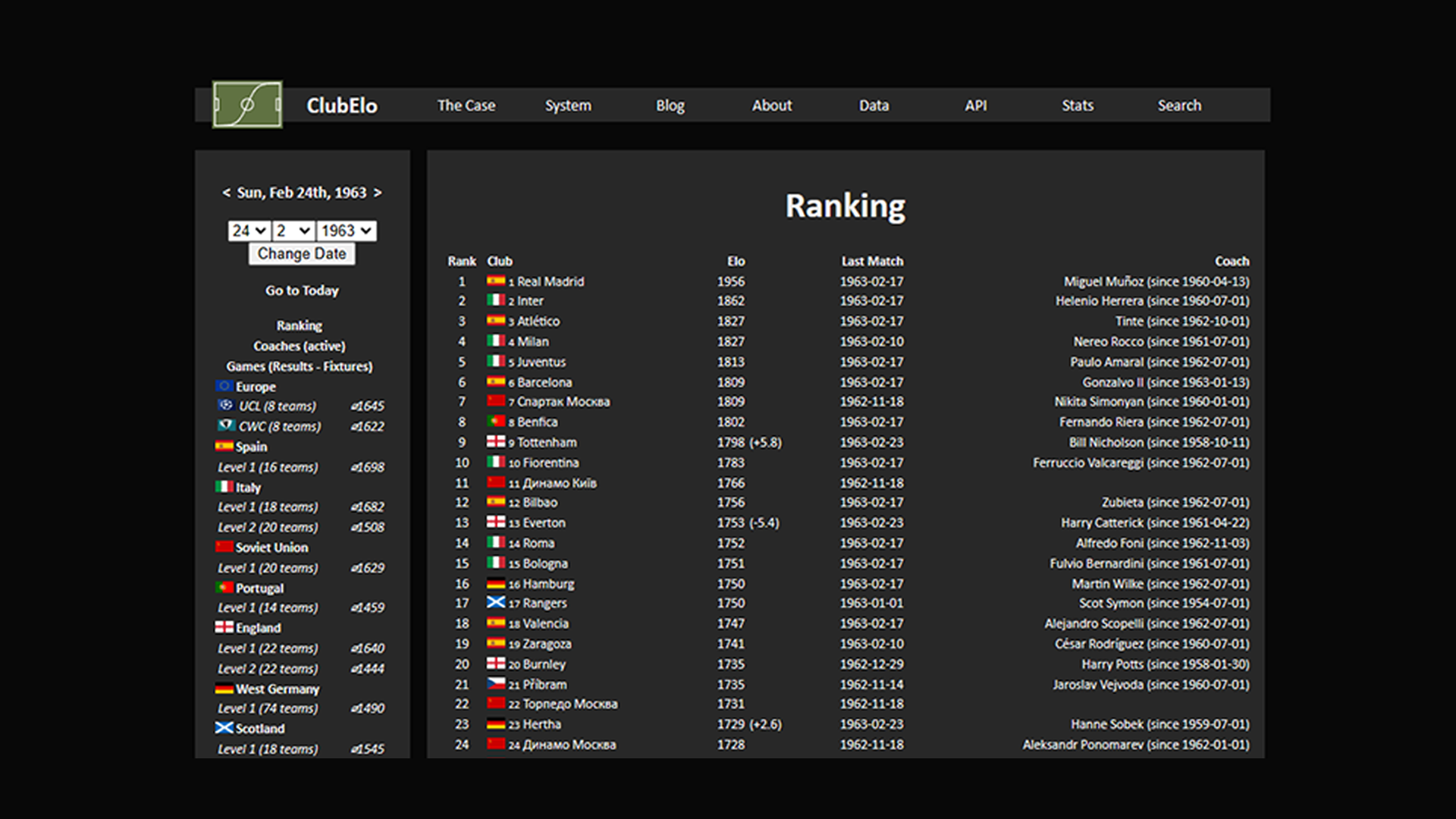
Task: Open the Blog menu item
Action: 670,105
